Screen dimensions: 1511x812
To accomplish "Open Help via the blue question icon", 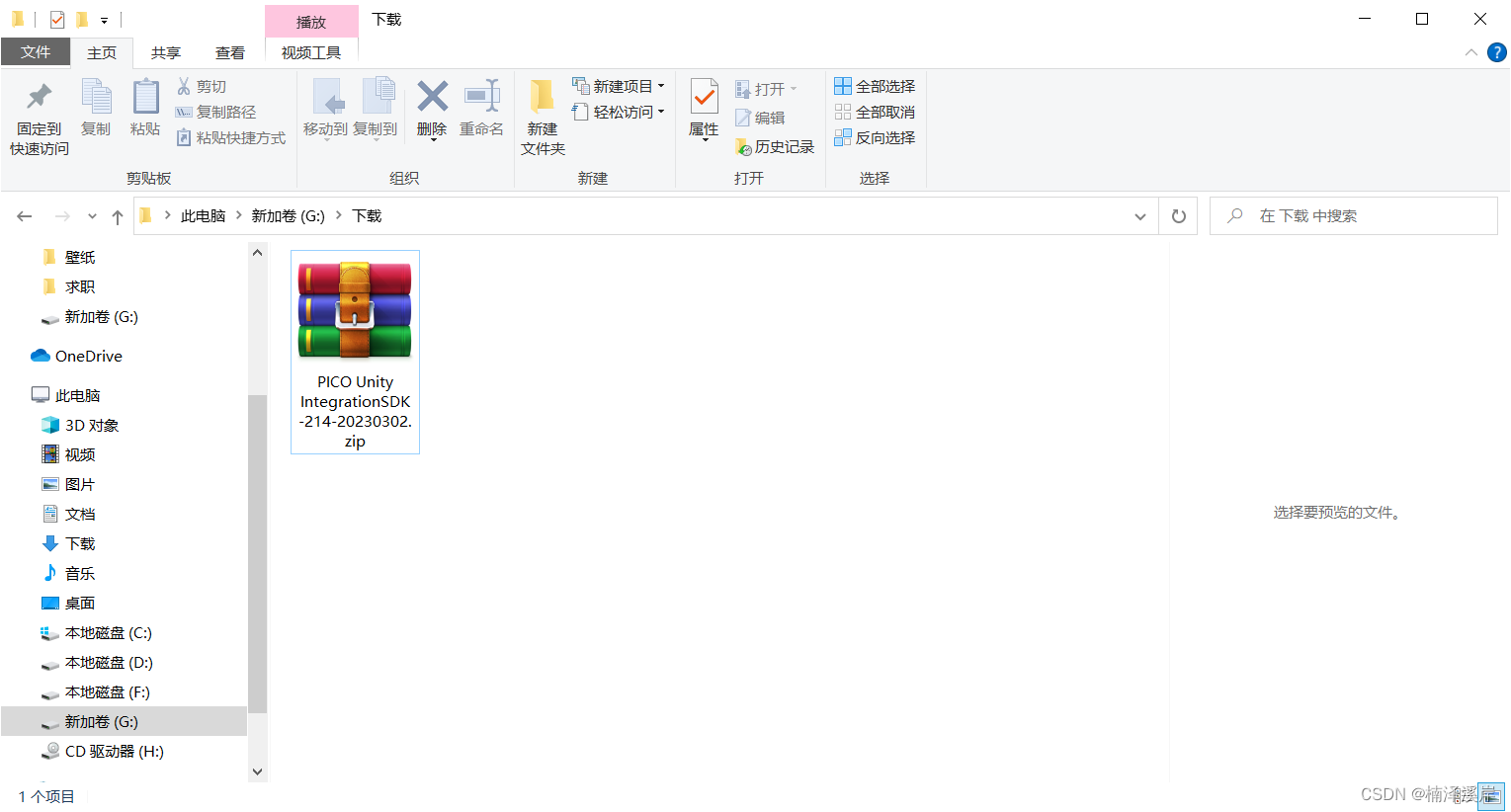I will click(x=1497, y=52).
